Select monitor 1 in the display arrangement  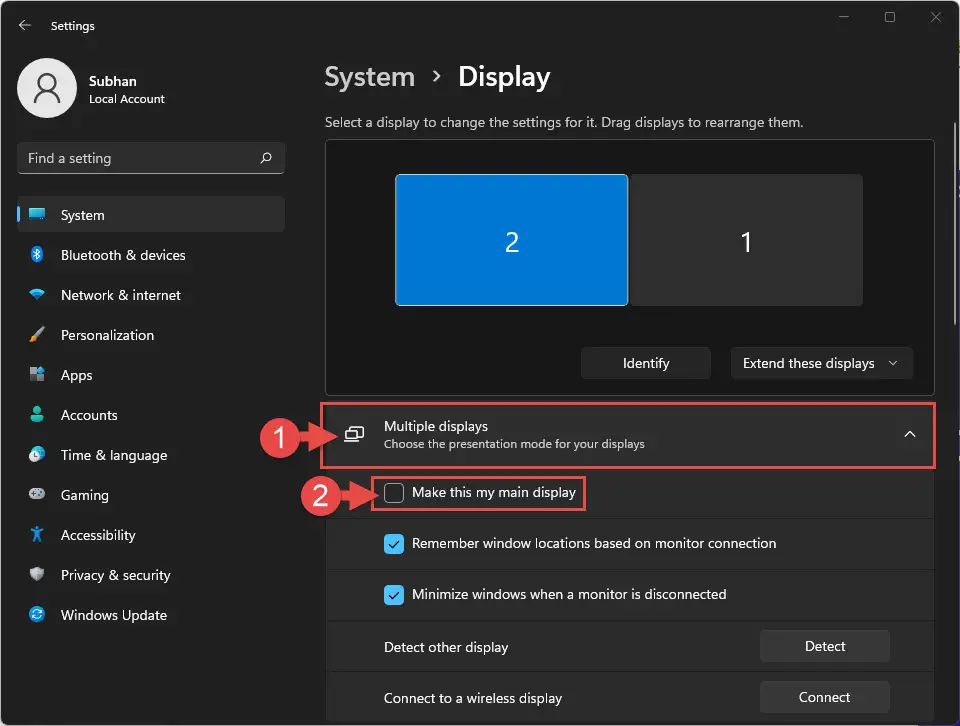point(746,240)
